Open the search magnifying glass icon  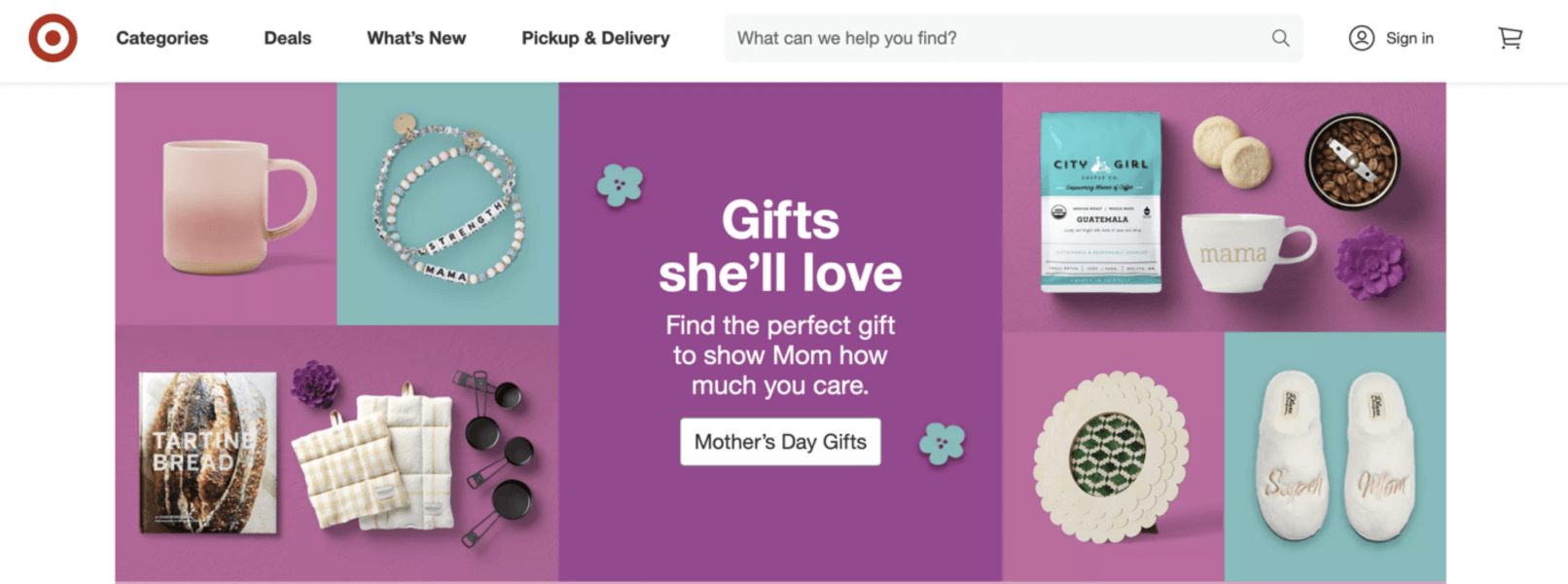coord(1280,38)
